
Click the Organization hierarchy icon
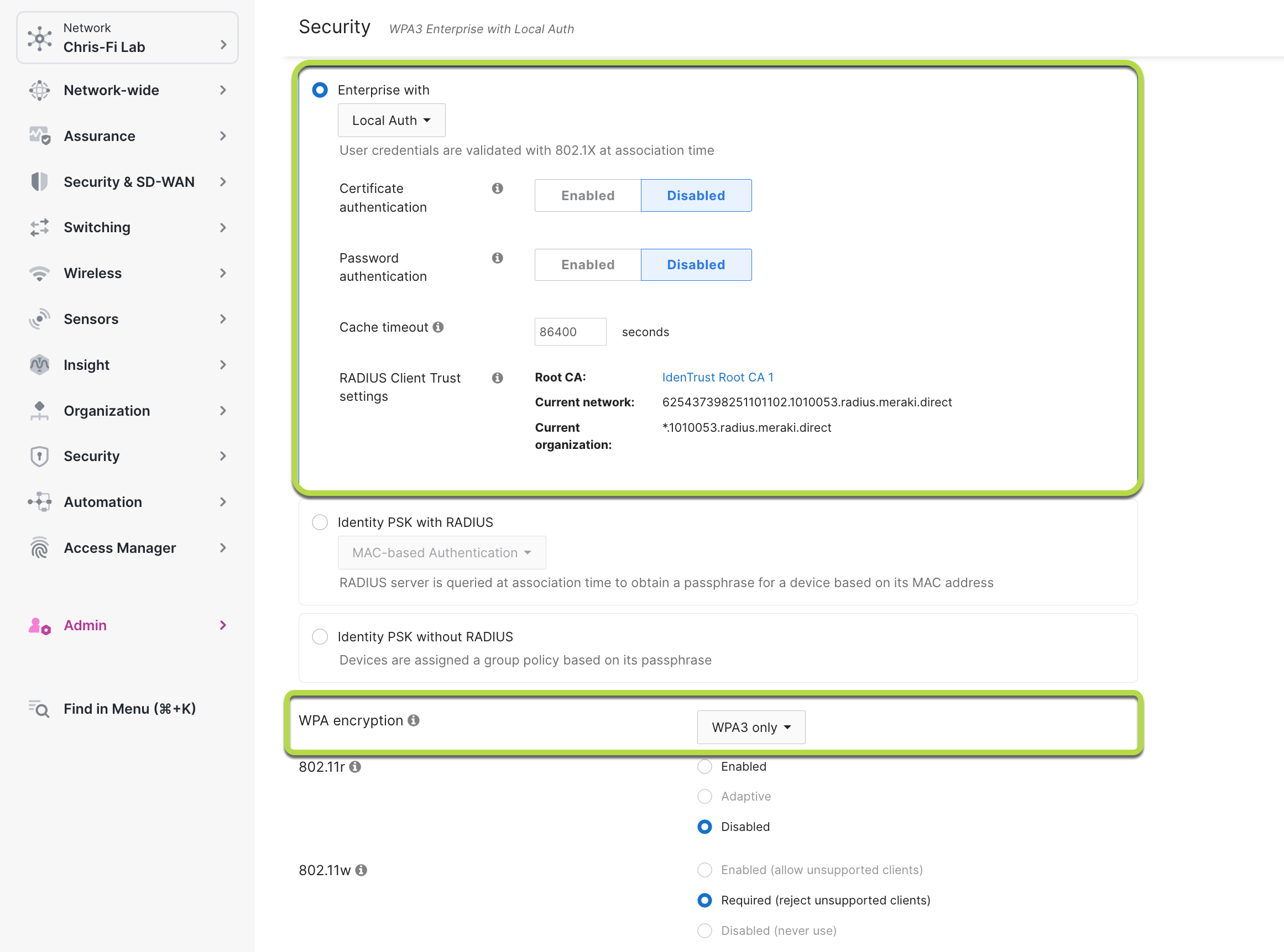pyautogui.click(x=39, y=411)
